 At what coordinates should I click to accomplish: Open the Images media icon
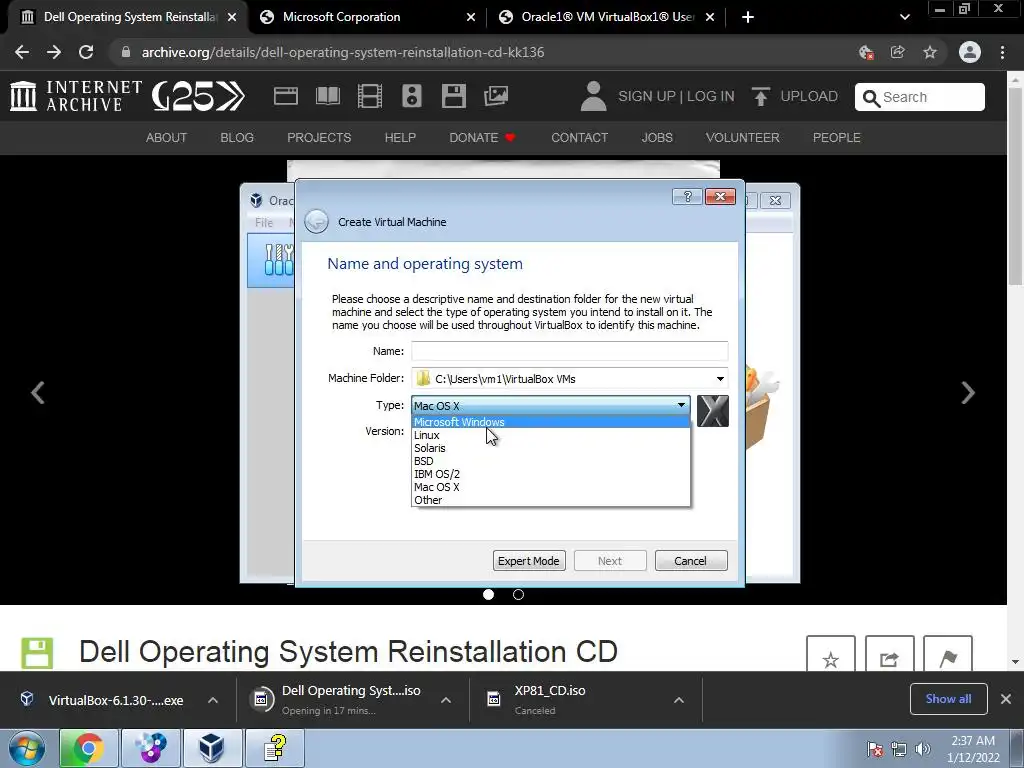496,96
